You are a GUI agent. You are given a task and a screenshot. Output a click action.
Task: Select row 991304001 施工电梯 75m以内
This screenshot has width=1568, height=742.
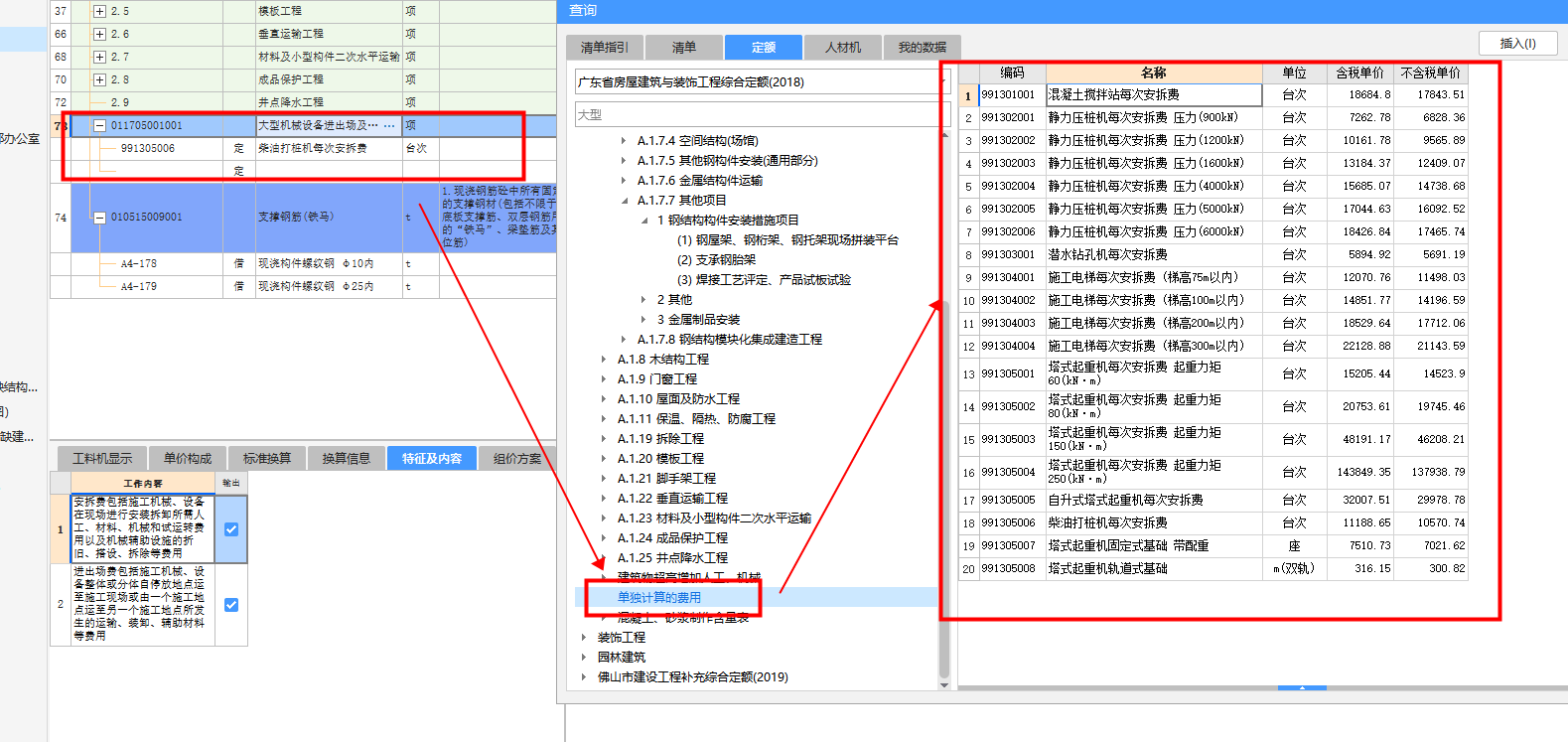click(1212, 277)
